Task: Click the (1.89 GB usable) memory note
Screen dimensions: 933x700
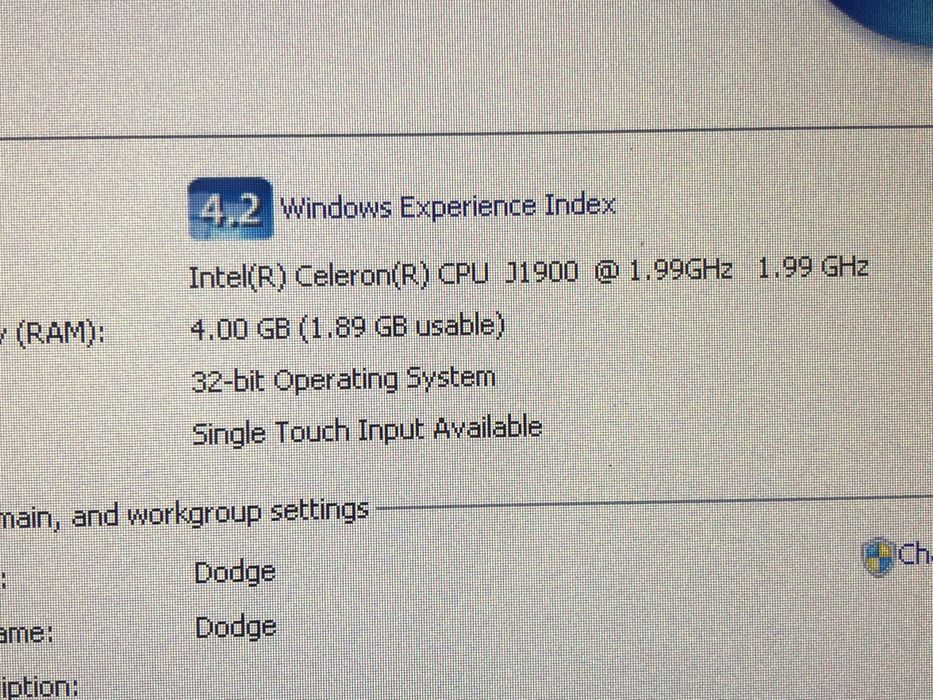Action: tap(402, 327)
